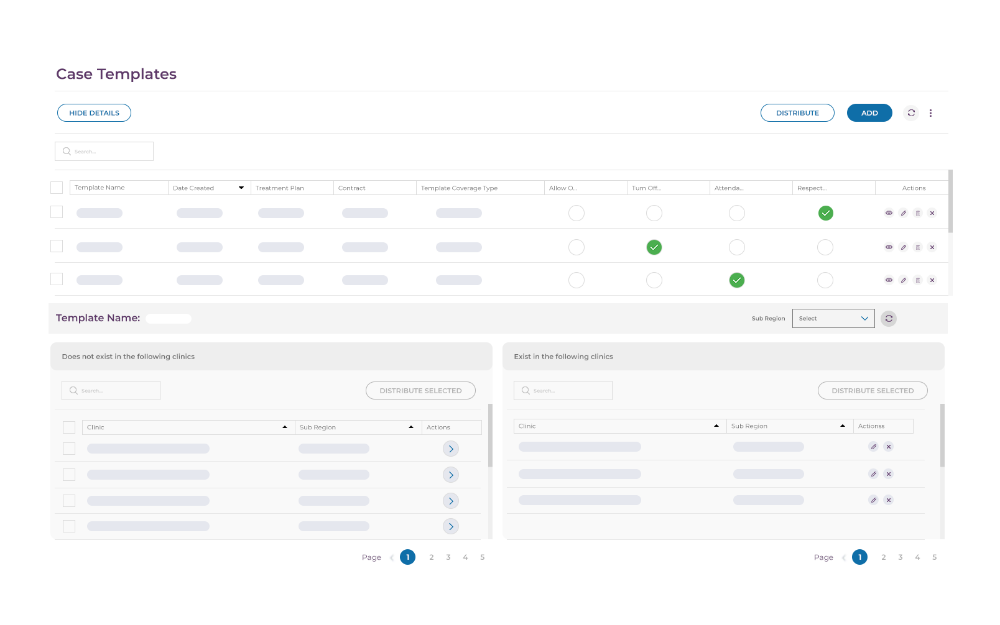Select current page 1 in right pagination
This screenshot has height=625, width=1000.
click(860, 557)
